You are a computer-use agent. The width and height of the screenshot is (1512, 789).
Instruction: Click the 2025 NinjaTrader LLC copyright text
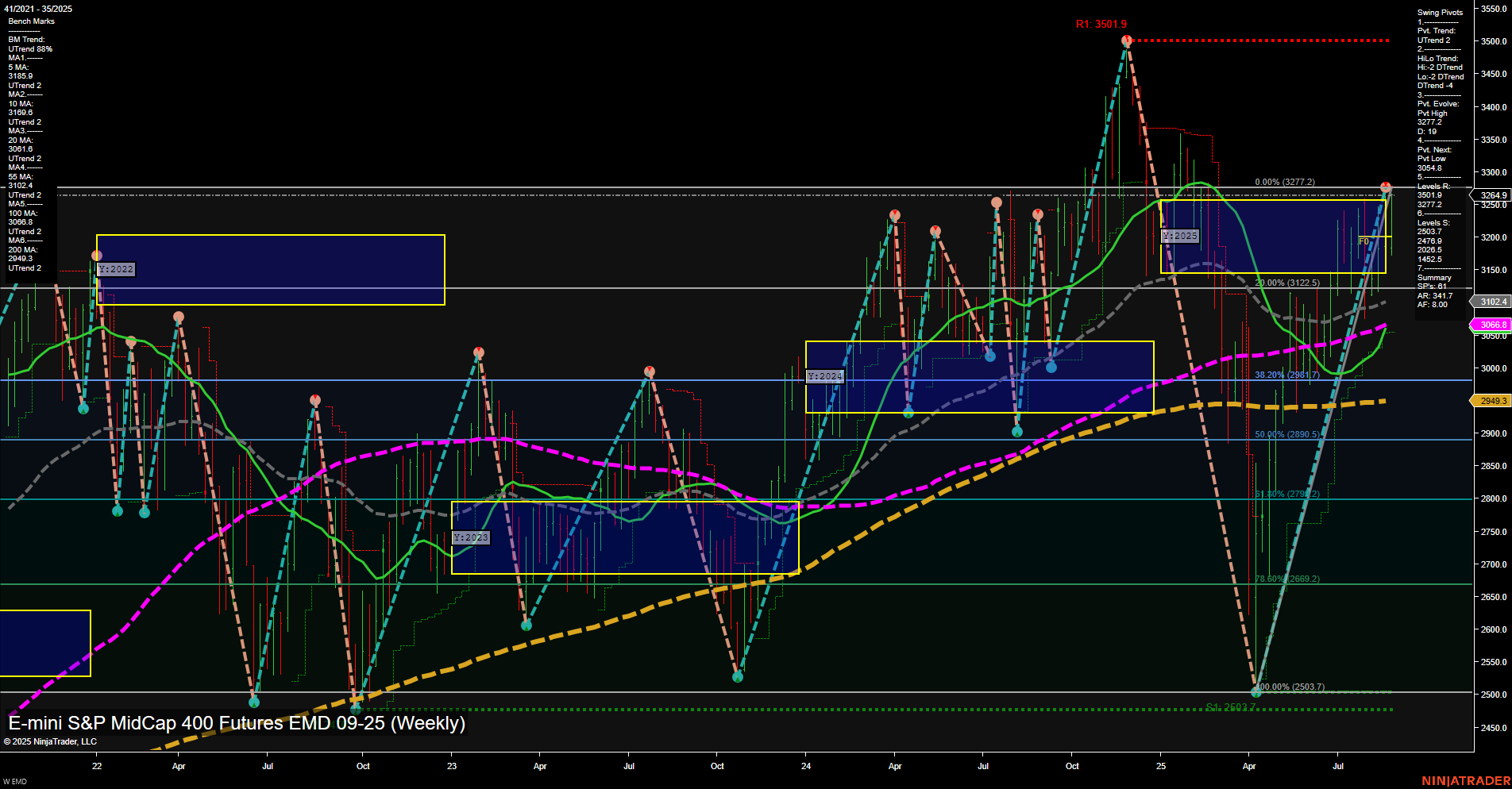pyautogui.click(x=52, y=741)
